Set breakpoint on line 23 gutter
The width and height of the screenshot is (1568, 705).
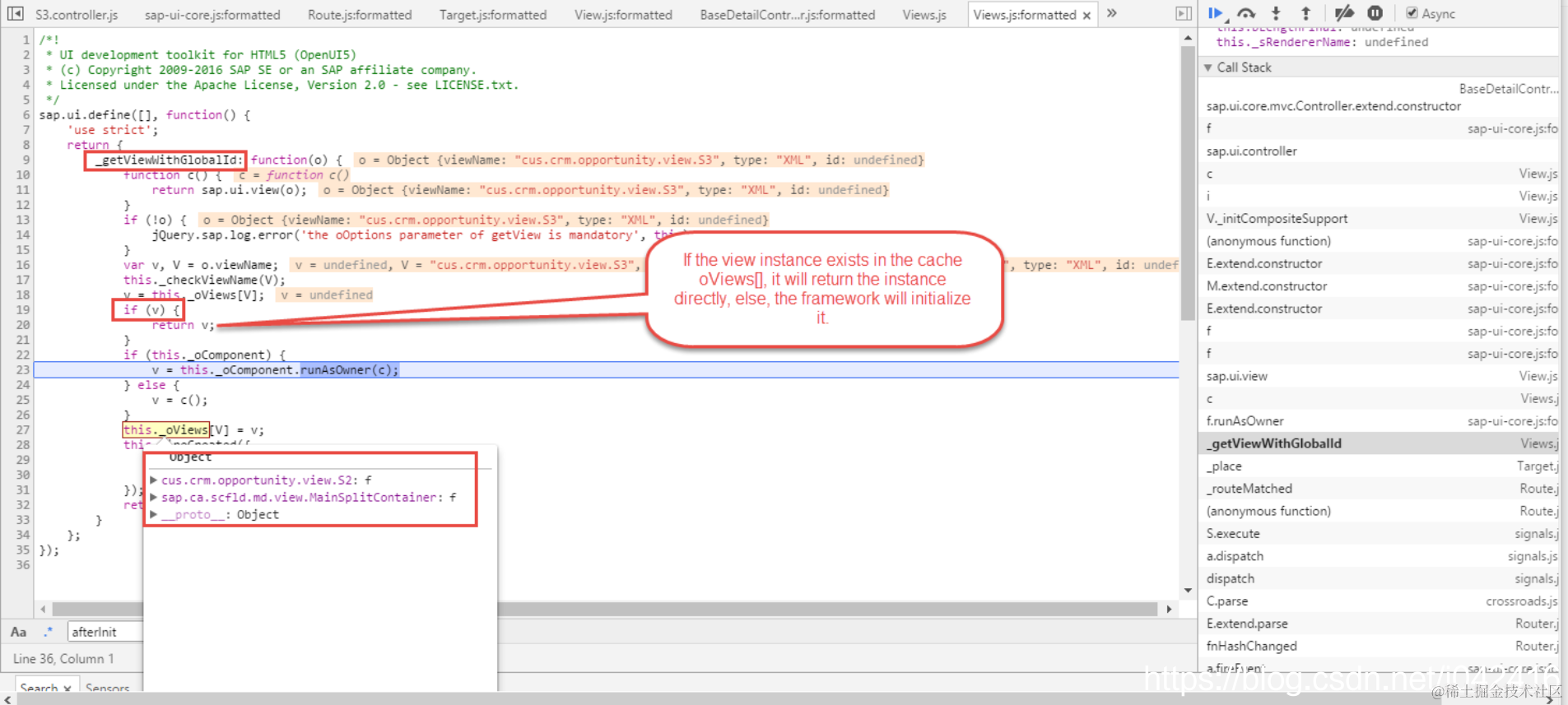point(22,370)
